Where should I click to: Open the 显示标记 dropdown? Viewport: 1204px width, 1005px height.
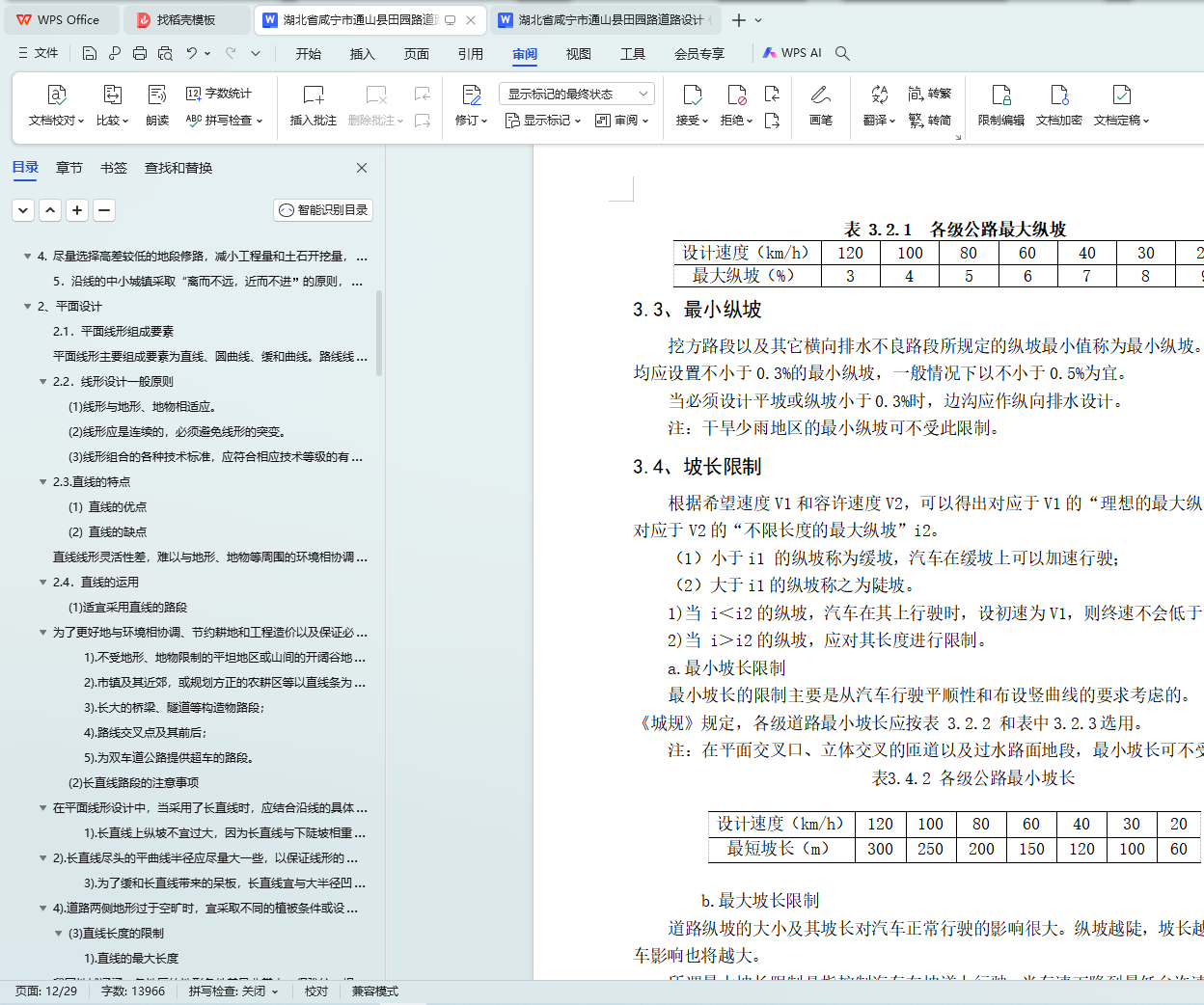tap(543, 121)
